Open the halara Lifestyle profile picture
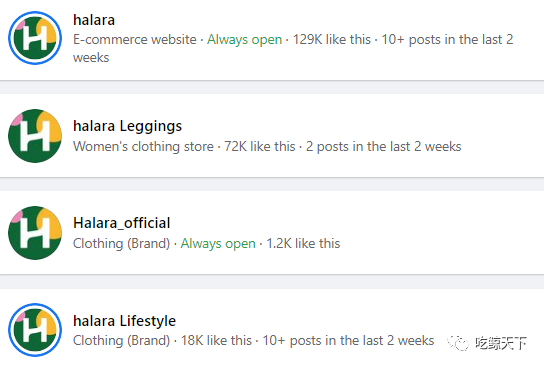This screenshot has height=367, width=544. (35, 330)
